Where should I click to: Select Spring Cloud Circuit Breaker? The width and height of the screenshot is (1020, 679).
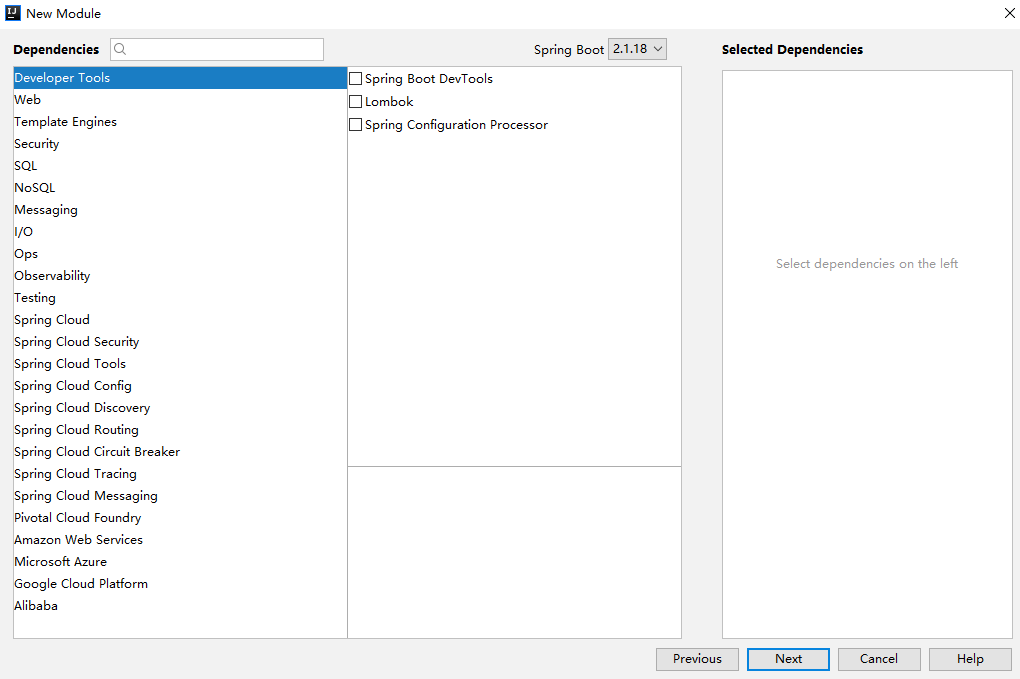tap(180, 452)
